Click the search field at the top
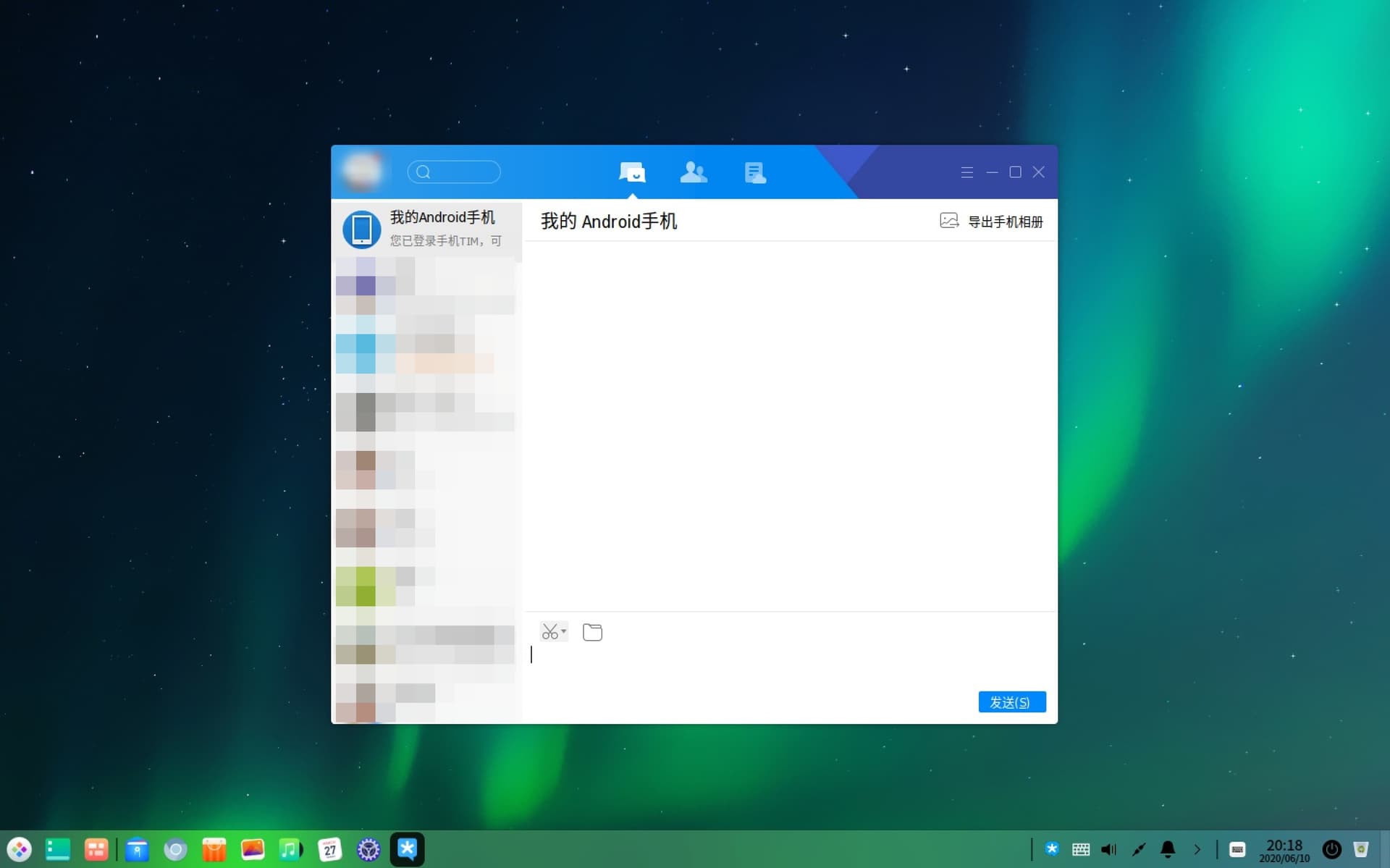 [x=454, y=172]
